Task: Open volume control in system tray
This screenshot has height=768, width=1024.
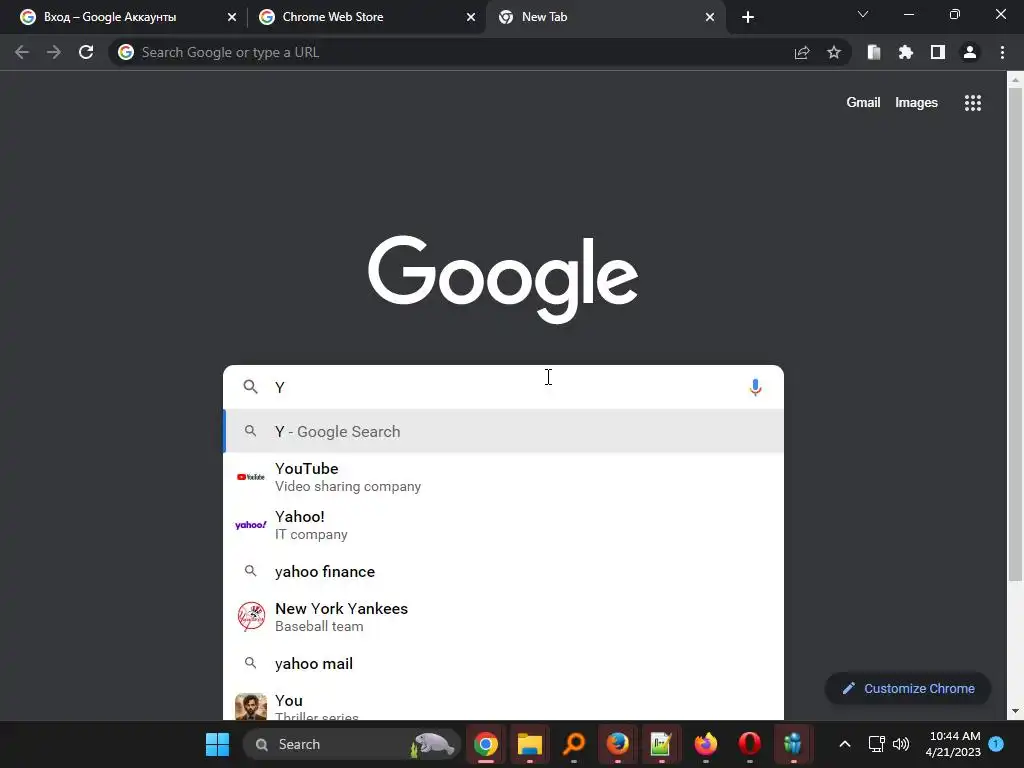Action: [x=901, y=744]
